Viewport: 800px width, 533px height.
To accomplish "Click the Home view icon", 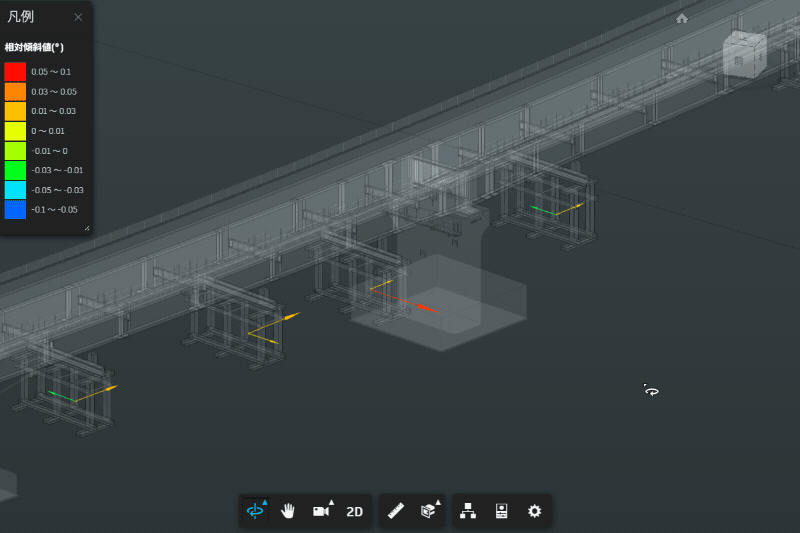I will pyautogui.click(x=682, y=18).
